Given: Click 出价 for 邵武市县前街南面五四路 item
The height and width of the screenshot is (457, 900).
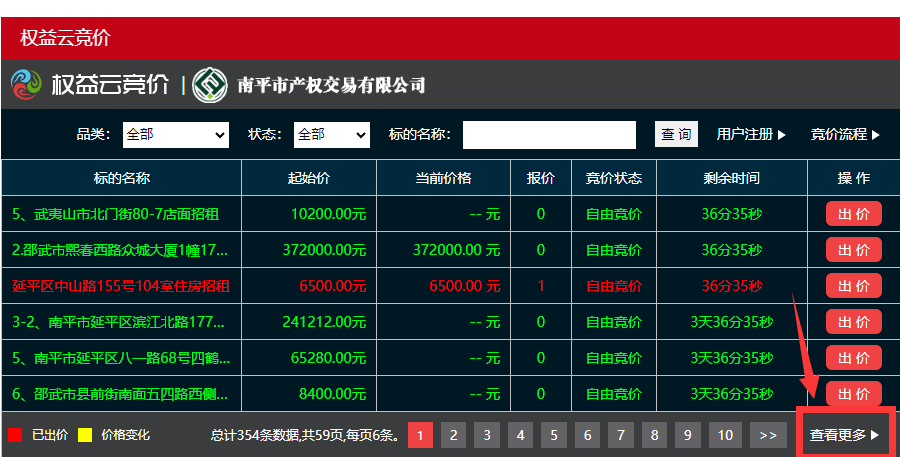Looking at the screenshot, I should (853, 394).
